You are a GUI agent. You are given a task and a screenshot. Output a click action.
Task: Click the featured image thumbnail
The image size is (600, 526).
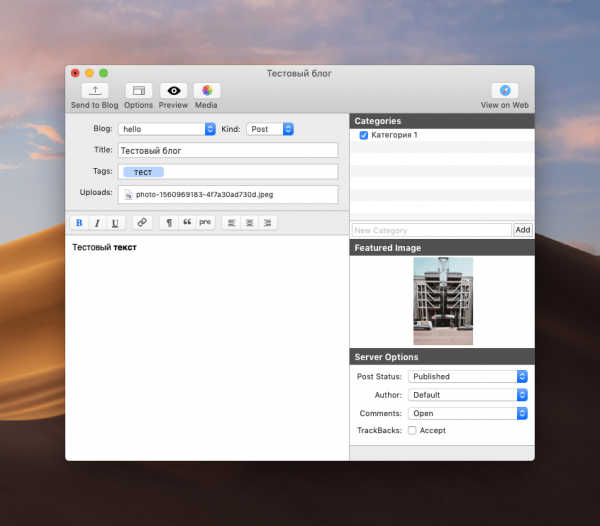click(x=443, y=301)
